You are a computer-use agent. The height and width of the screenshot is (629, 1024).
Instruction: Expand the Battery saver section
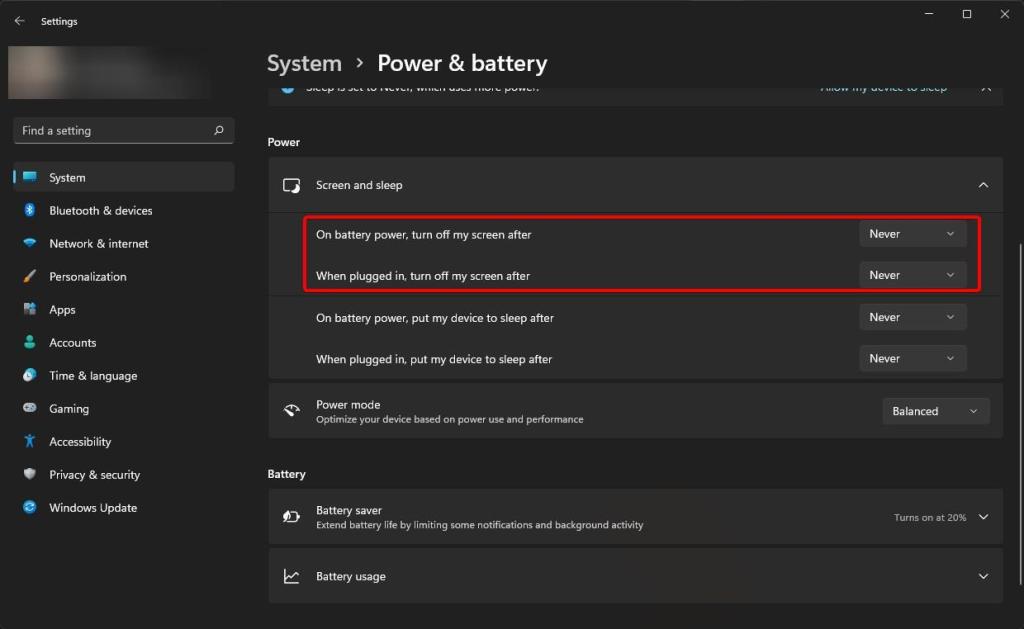(983, 517)
